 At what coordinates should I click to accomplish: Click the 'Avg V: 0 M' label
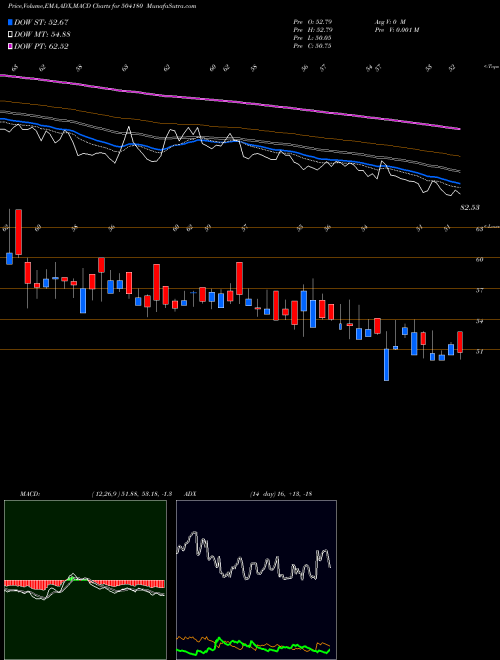coord(389,21)
